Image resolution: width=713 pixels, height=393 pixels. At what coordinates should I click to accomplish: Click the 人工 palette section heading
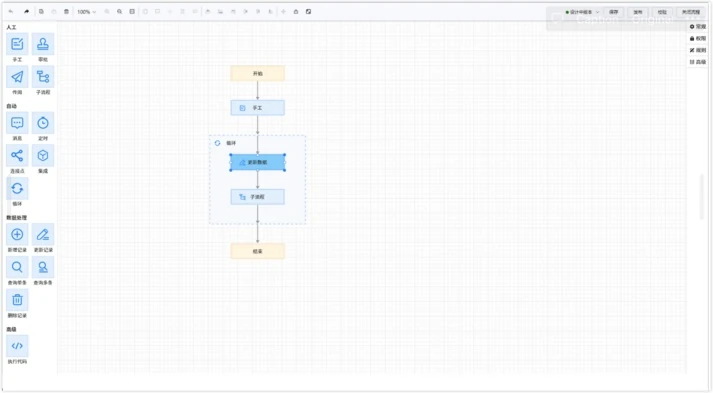coord(11,27)
